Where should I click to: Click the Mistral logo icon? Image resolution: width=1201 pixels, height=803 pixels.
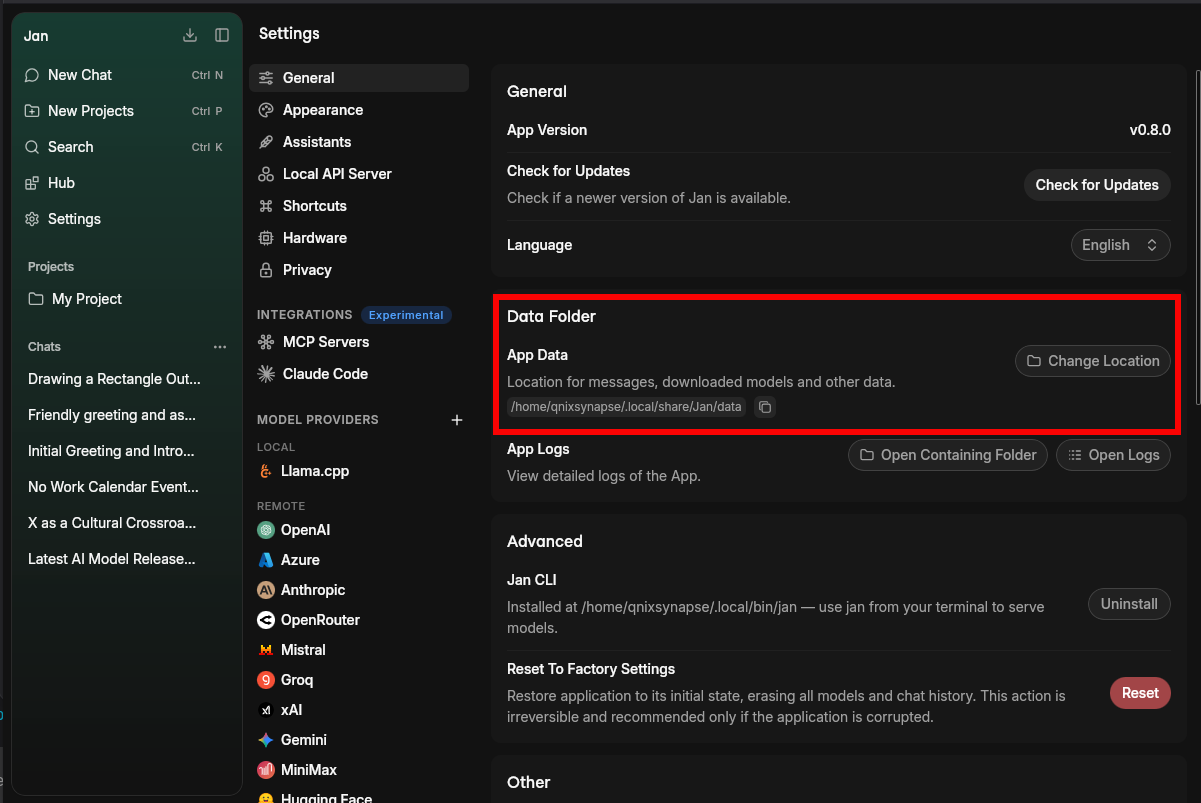pyautogui.click(x=265, y=650)
